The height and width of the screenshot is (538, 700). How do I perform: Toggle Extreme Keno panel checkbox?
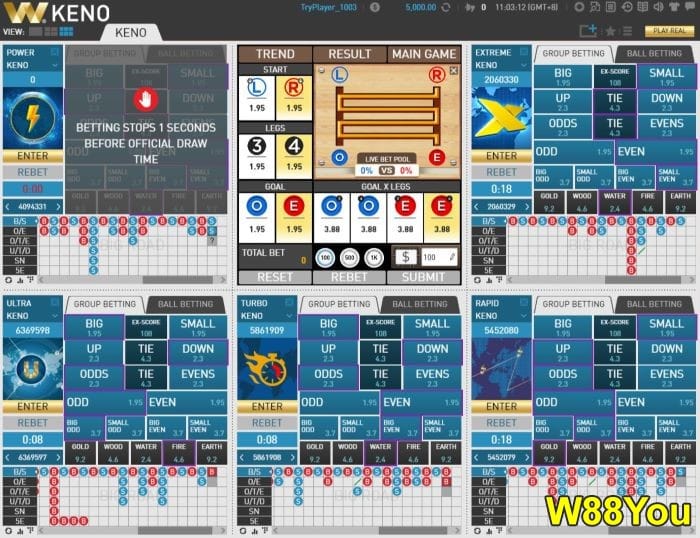click(524, 52)
